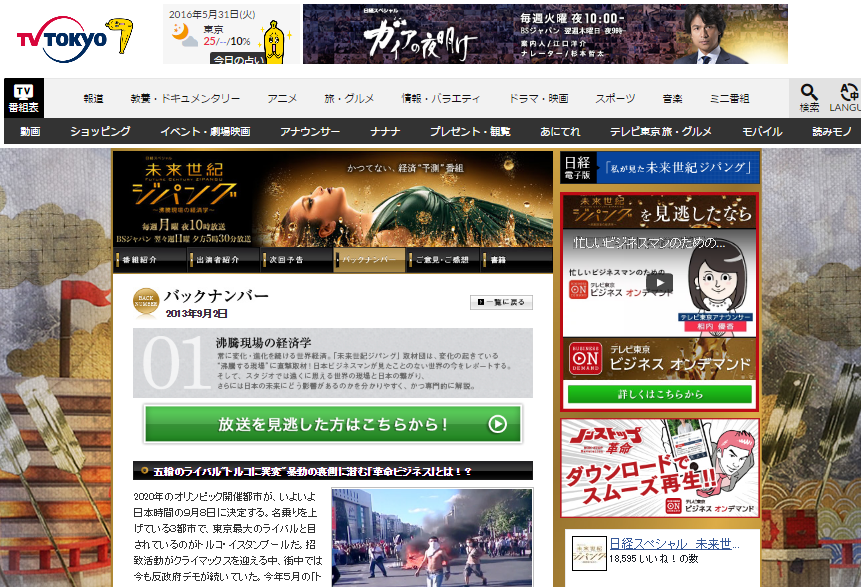This screenshot has height=587, width=861.
Task: Click the Istanbul protest photo thumbnail
Action: coord(432,538)
